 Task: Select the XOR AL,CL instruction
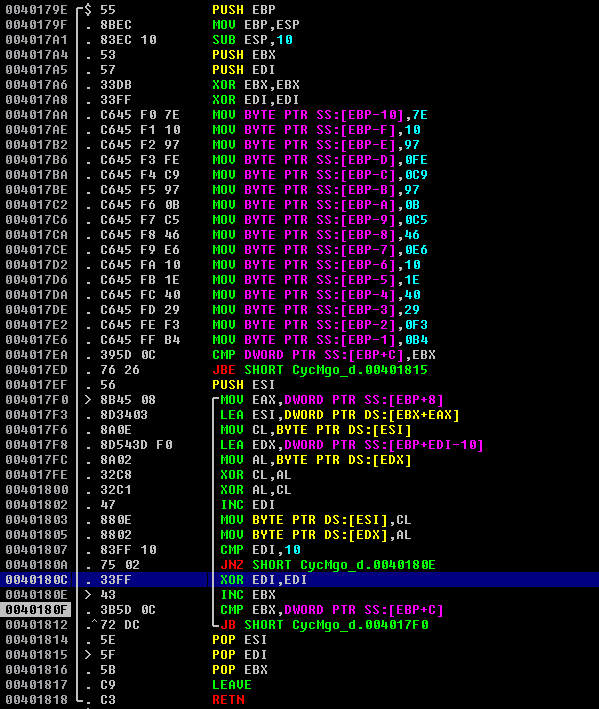256,490
